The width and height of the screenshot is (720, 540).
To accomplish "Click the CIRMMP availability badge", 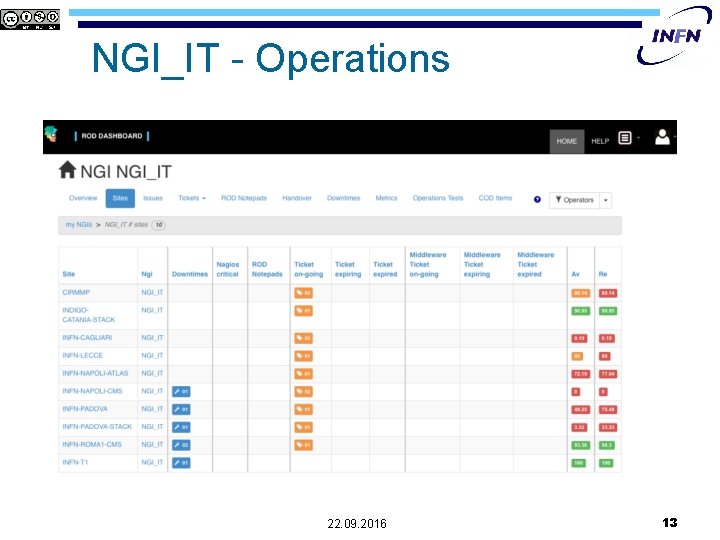I will (x=580, y=293).
